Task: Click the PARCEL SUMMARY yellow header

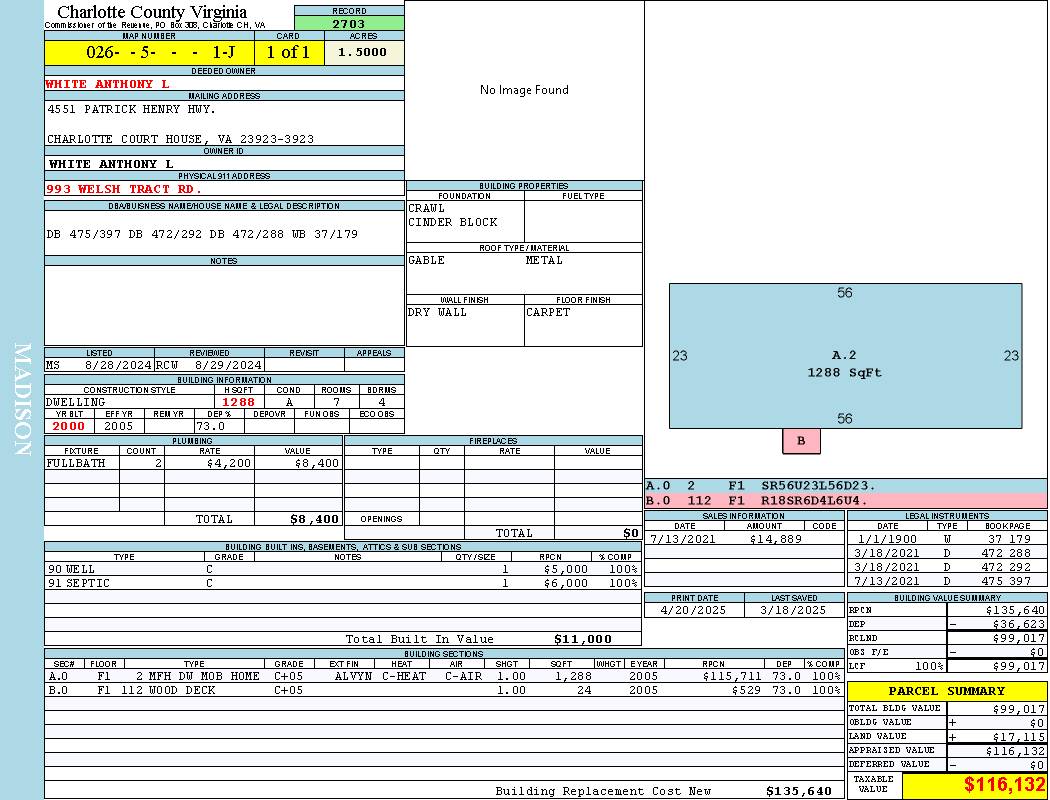Action: point(947,691)
